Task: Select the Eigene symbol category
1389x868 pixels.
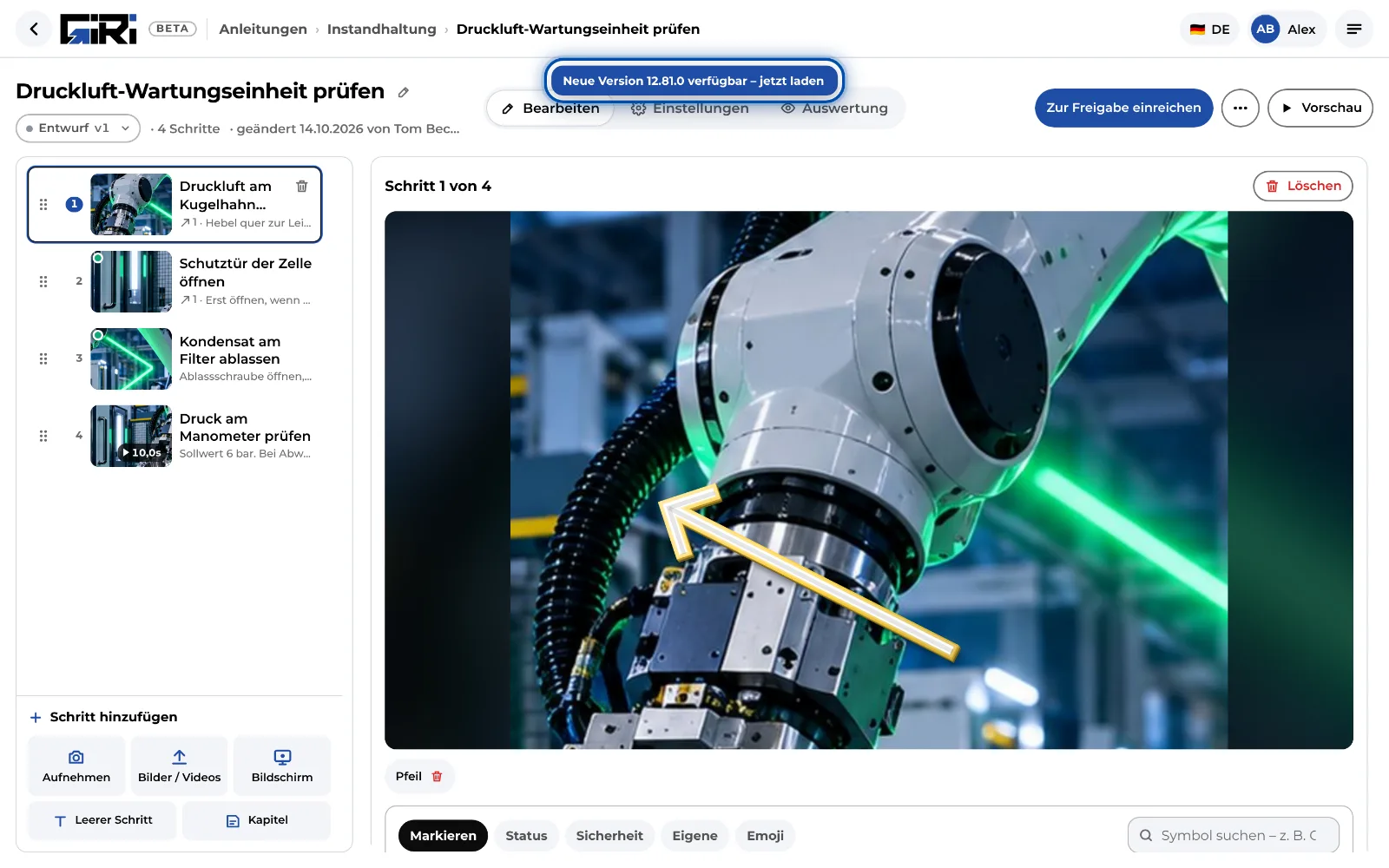Action: [694, 836]
